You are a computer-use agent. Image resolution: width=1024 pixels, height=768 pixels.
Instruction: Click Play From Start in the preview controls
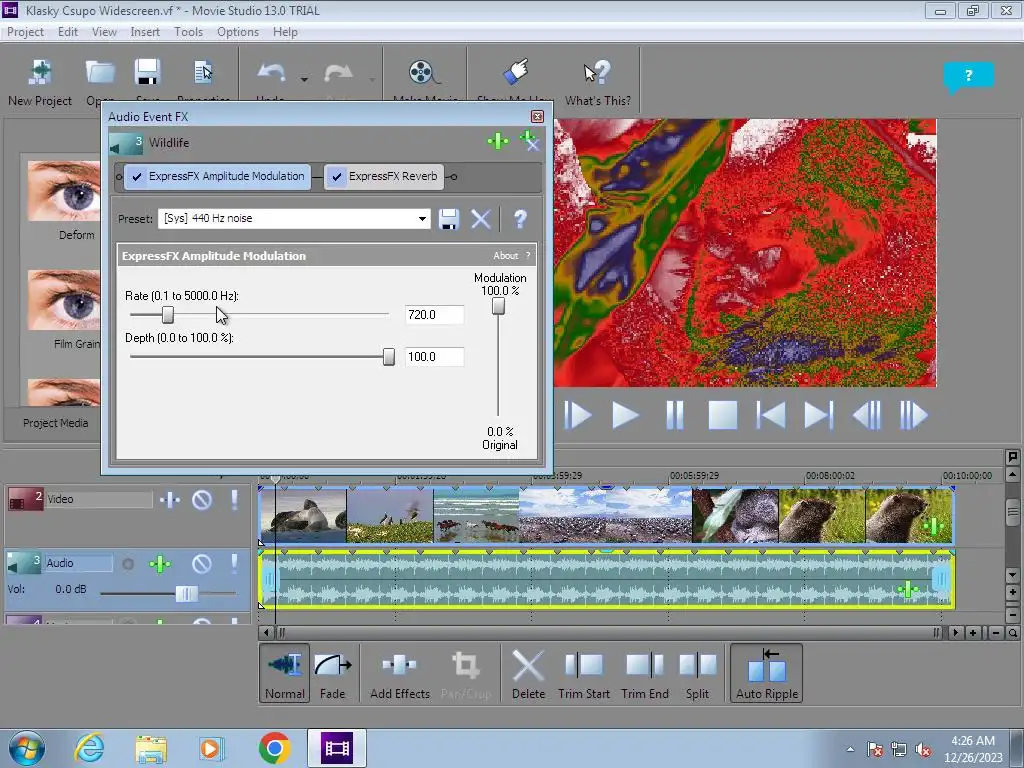tap(578, 415)
